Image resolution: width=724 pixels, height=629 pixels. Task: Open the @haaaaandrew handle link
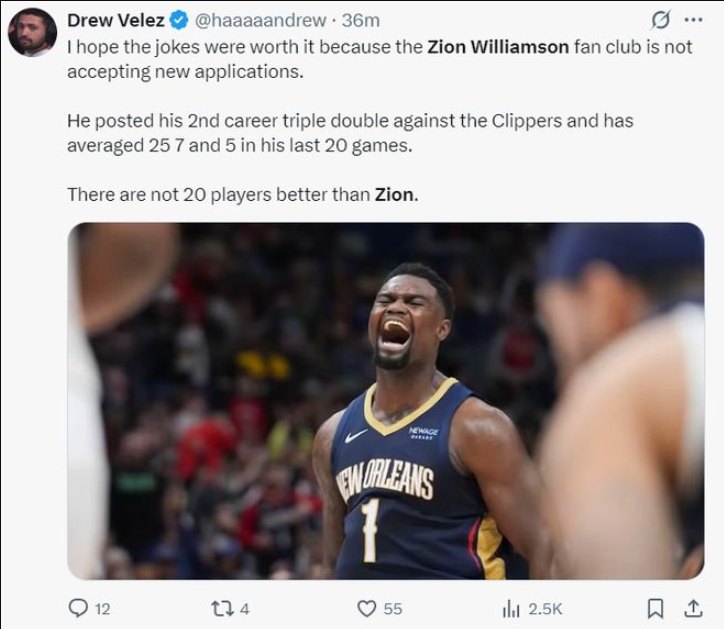[x=261, y=20]
